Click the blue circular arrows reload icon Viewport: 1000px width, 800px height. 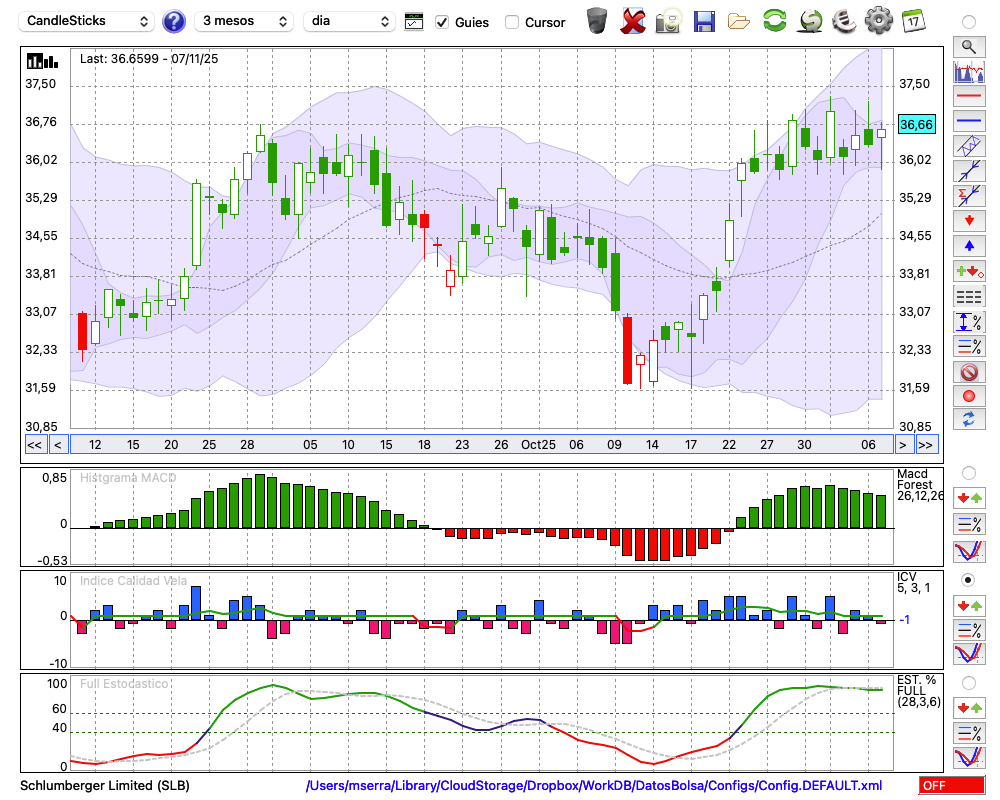pos(969,419)
